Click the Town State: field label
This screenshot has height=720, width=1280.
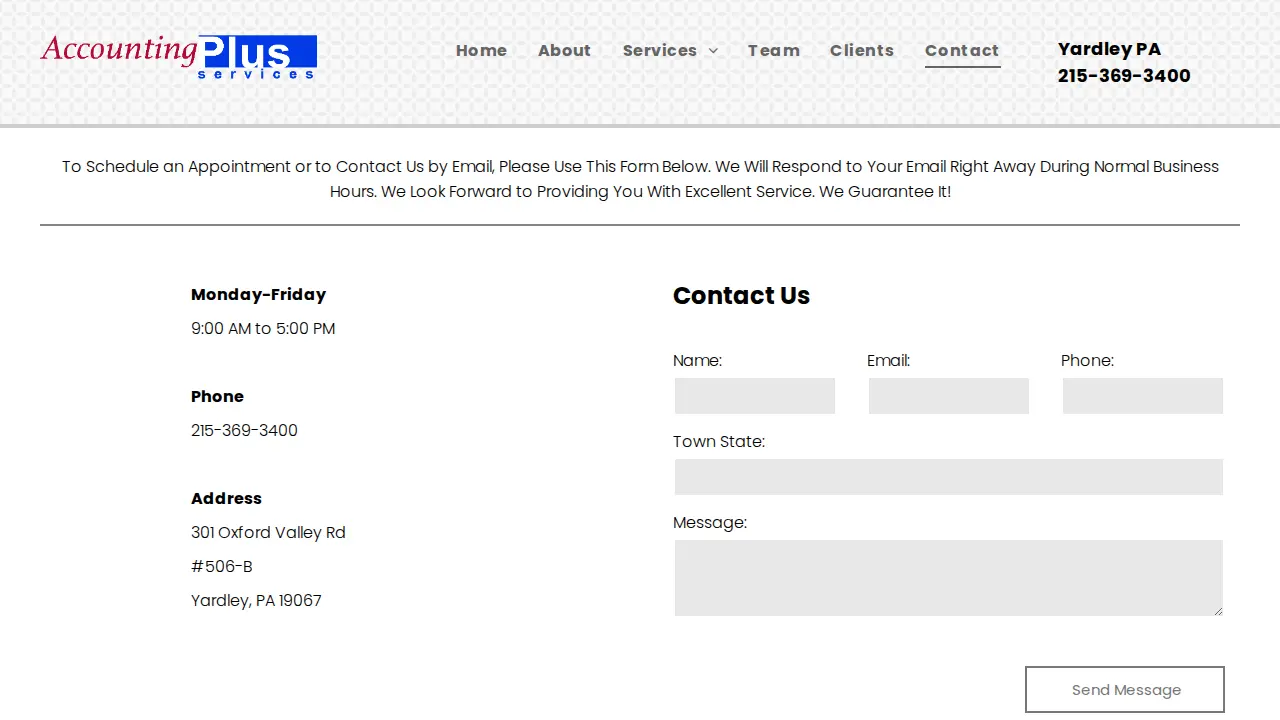719,441
